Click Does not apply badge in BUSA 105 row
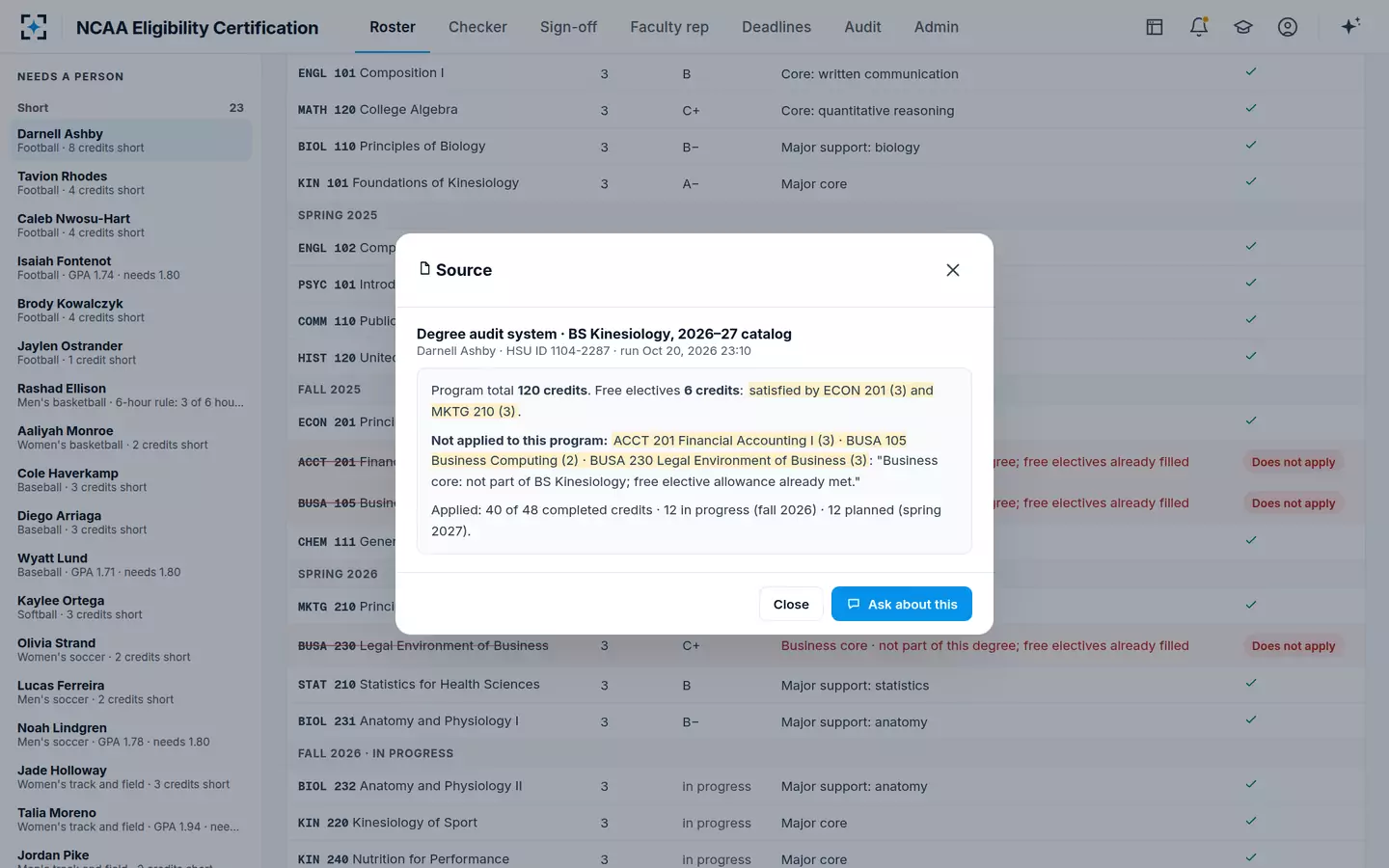The height and width of the screenshot is (868, 1389). pos(1294,503)
